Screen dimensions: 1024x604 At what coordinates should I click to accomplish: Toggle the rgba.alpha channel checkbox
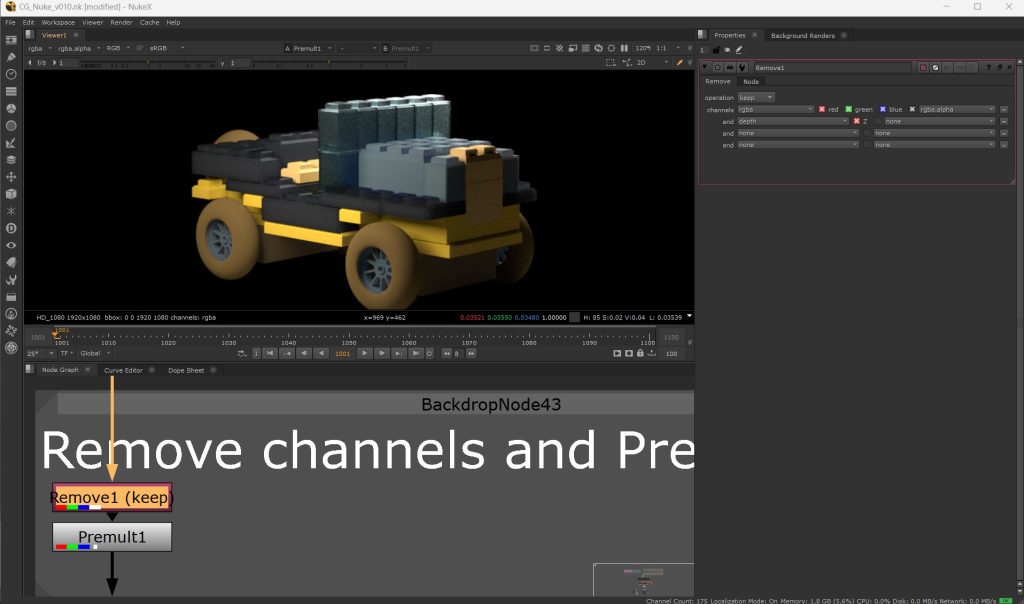click(x=912, y=109)
